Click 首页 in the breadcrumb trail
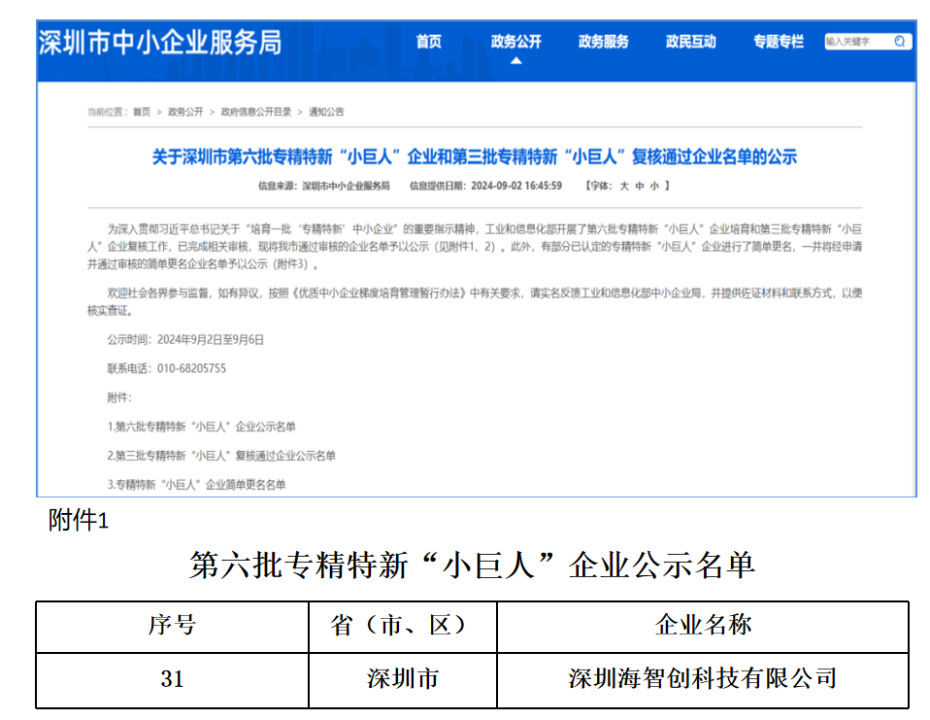Screen dimensions: 930x720 (x=142, y=112)
